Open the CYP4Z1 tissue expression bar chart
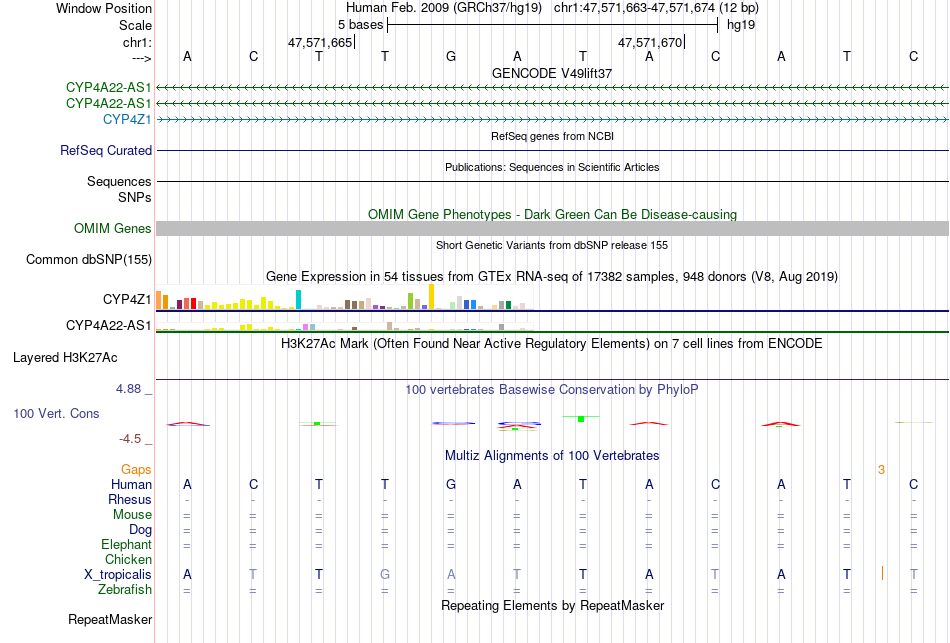Image resolution: width=950 pixels, height=643 pixels. click(x=345, y=297)
